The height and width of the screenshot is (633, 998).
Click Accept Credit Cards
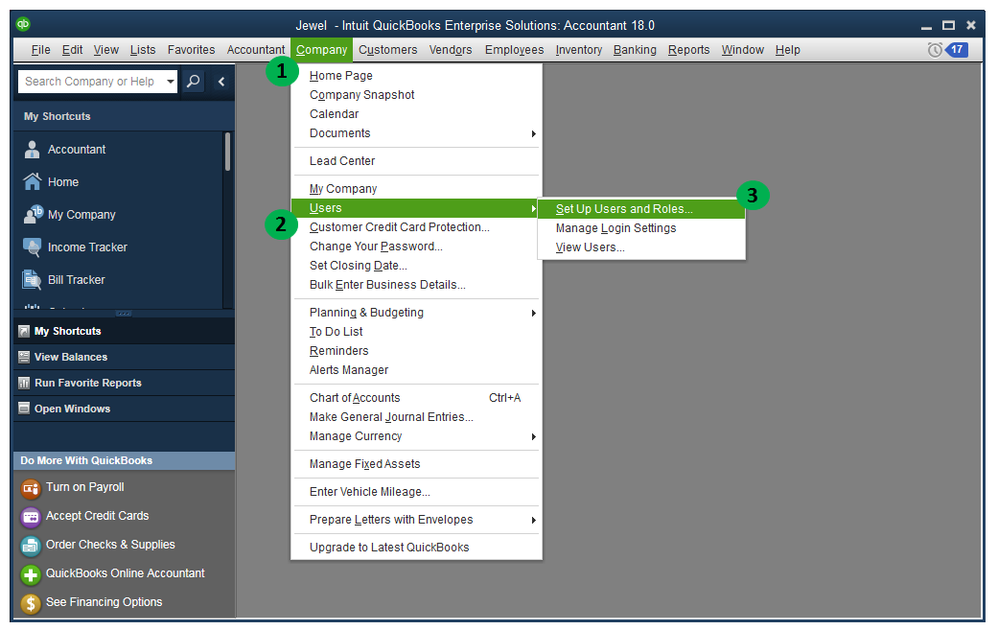(97, 516)
